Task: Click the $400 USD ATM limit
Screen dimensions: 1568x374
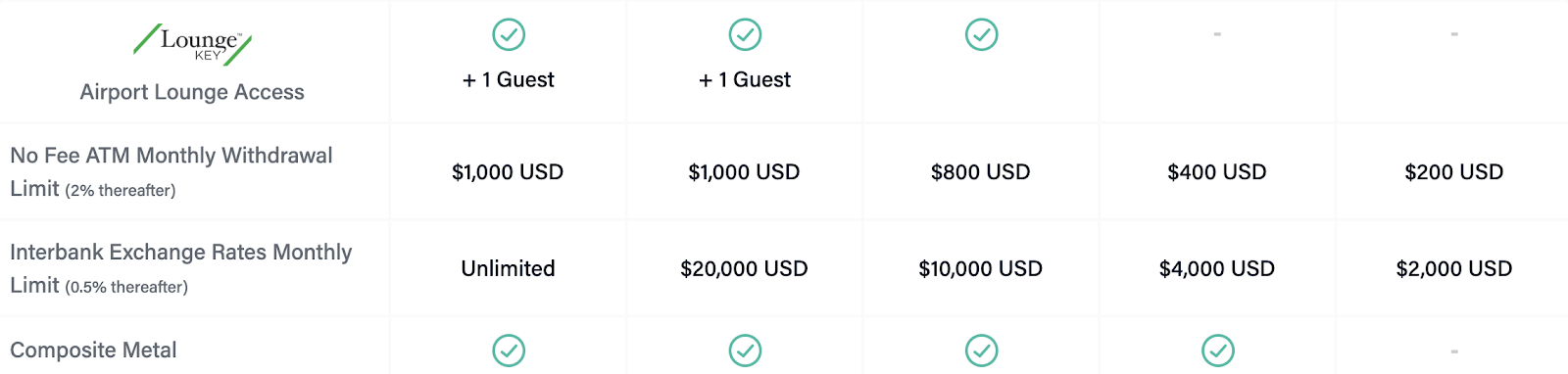Action: [x=1217, y=172]
